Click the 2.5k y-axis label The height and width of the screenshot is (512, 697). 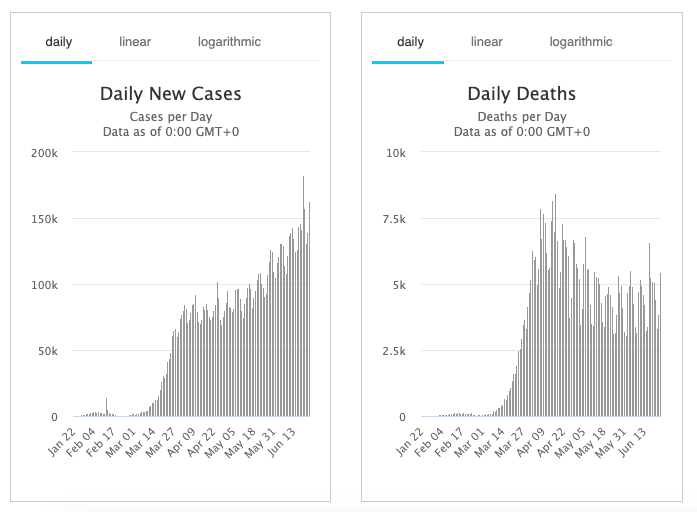[396, 351]
